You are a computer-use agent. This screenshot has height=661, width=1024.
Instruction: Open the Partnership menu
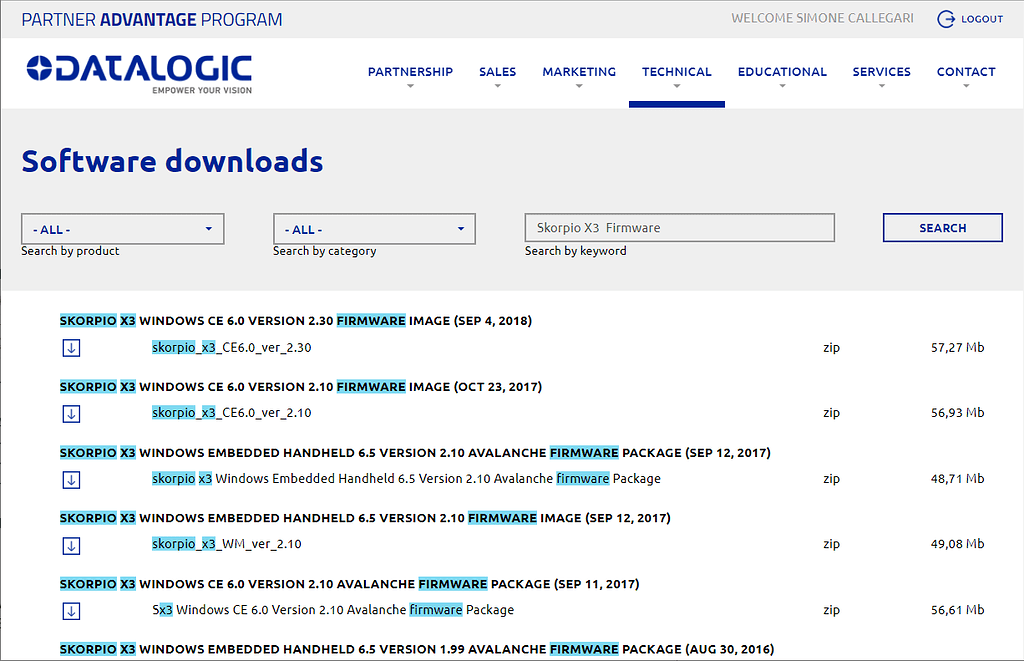tap(410, 71)
